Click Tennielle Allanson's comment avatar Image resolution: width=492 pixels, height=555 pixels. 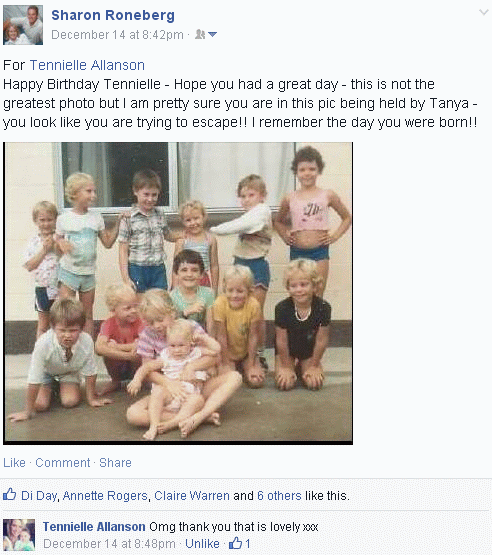pyautogui.click(x=19, y=535)
